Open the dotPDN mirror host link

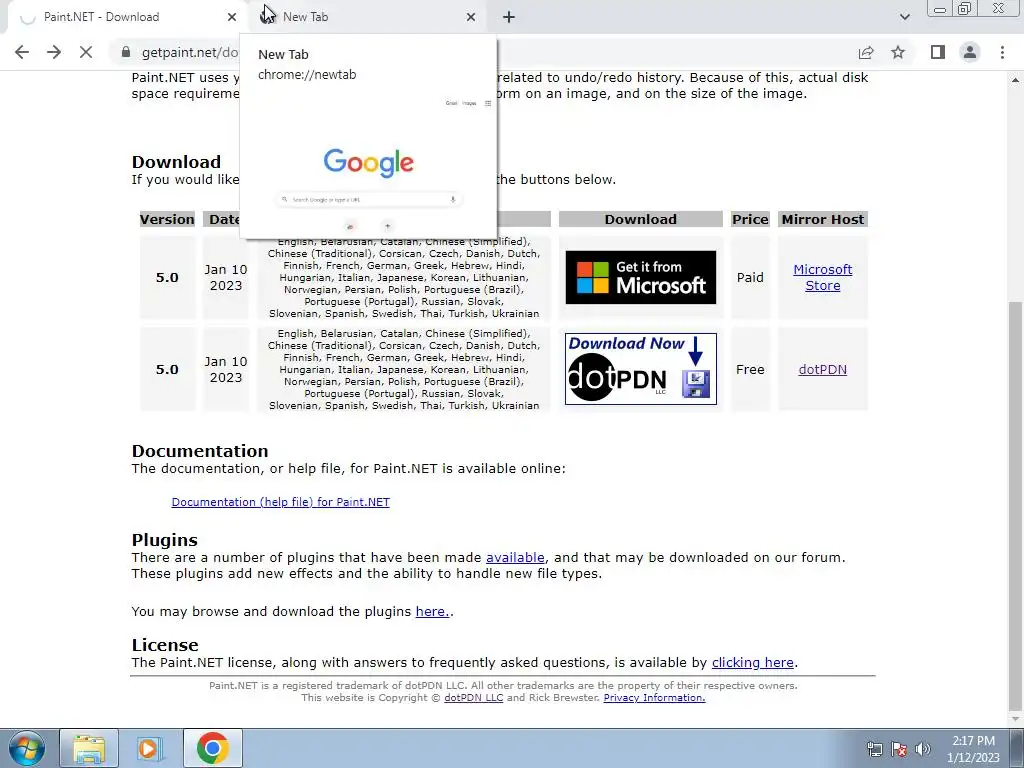[x=822, y=370]
